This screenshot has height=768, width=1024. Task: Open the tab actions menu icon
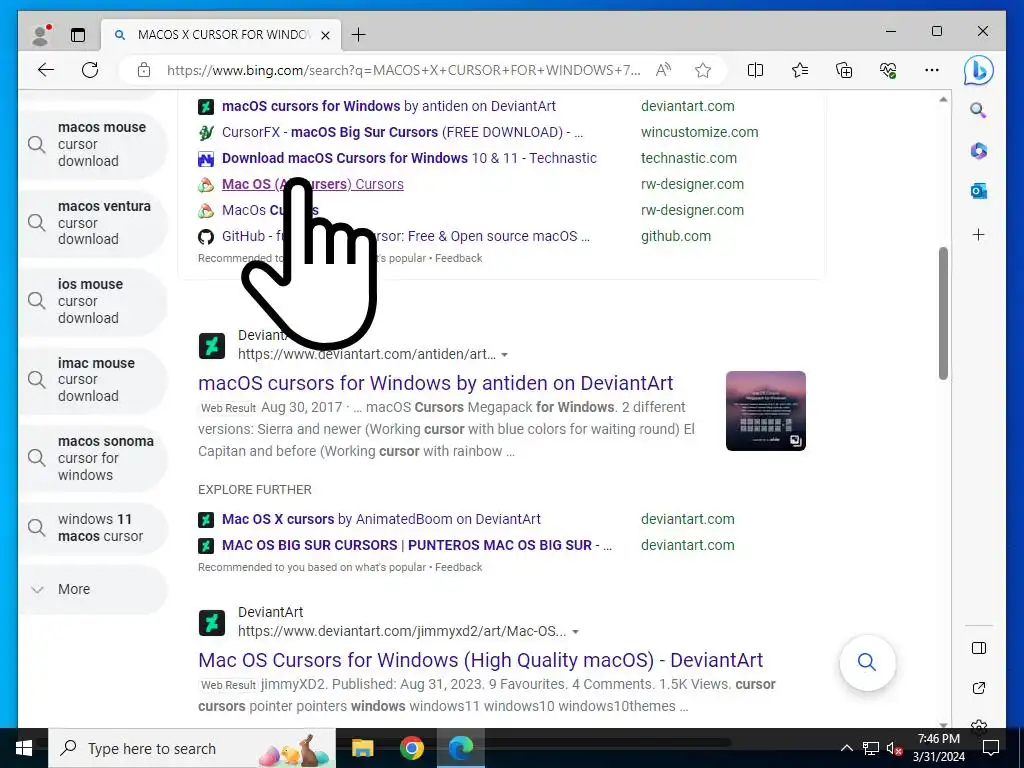(78, 35)
